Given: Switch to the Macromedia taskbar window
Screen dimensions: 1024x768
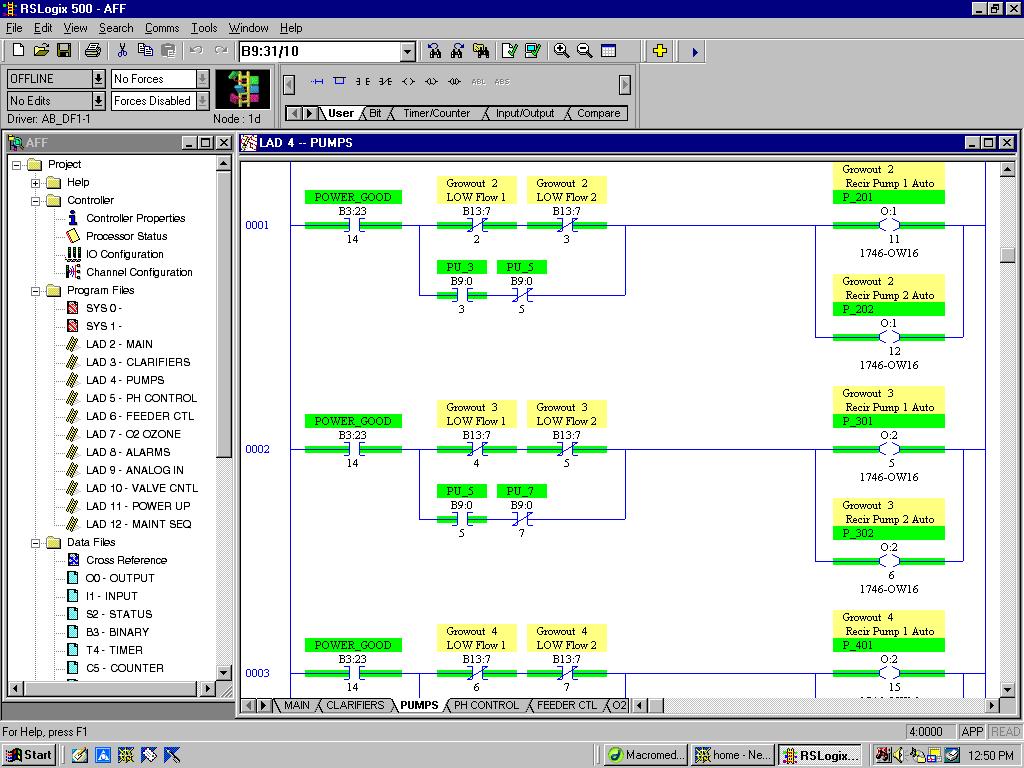Looking at the screenshot, I should [646, 755].
